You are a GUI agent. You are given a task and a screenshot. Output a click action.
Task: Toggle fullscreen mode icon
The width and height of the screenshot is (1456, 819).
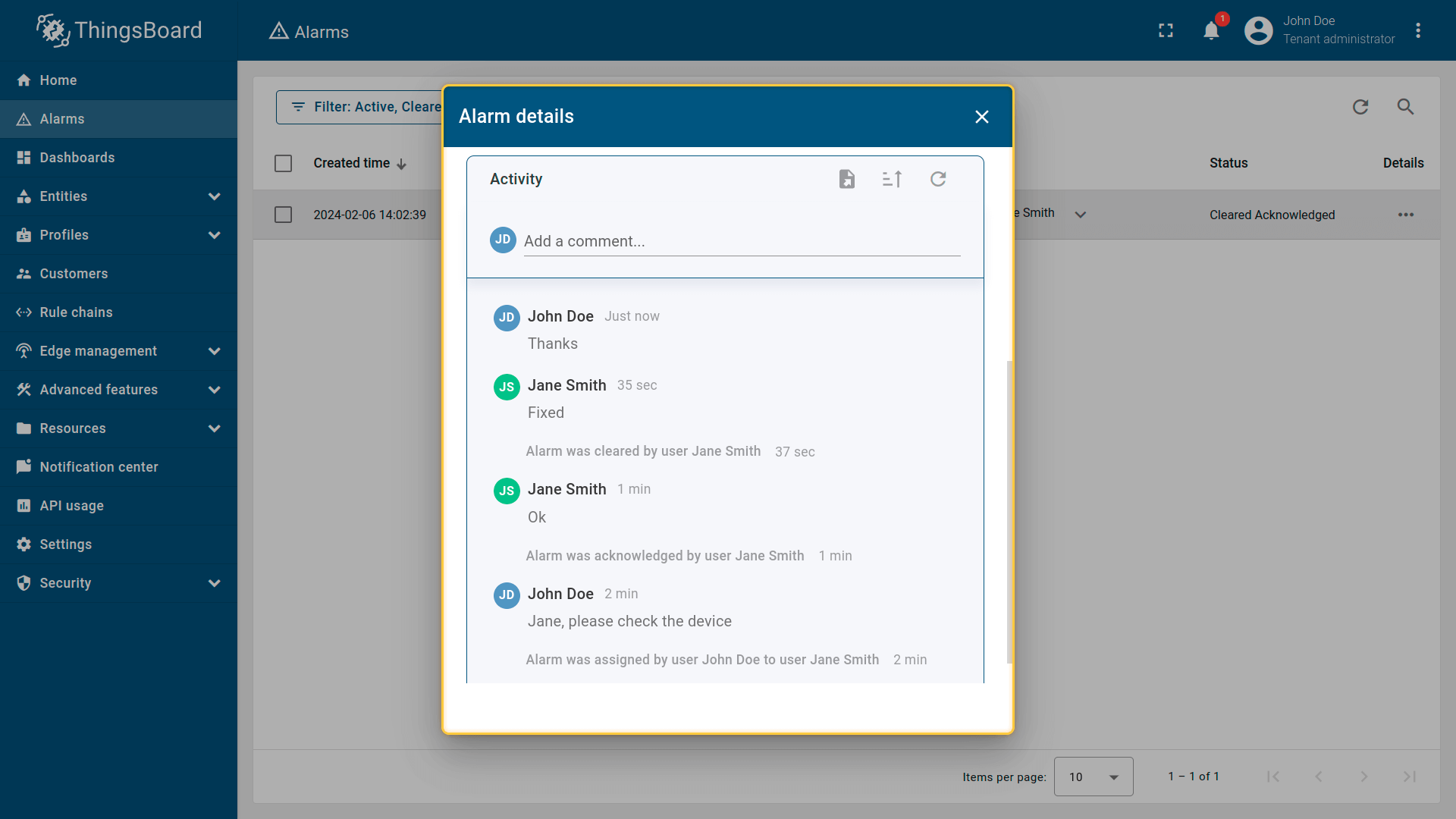click(x=1166, y=31)
